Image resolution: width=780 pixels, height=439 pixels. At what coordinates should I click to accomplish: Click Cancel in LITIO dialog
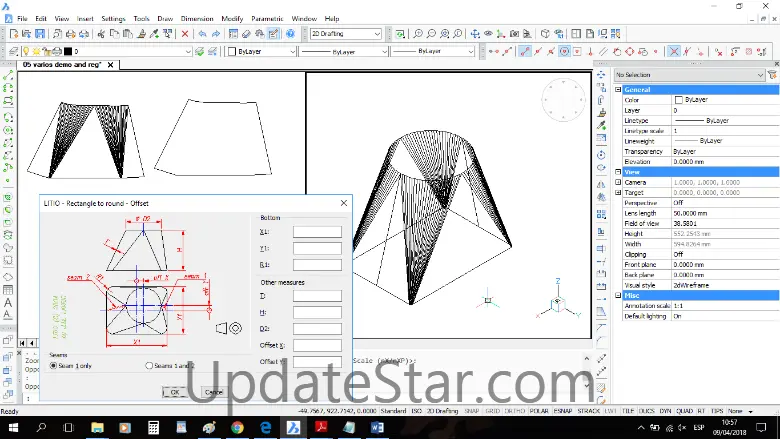213,392
